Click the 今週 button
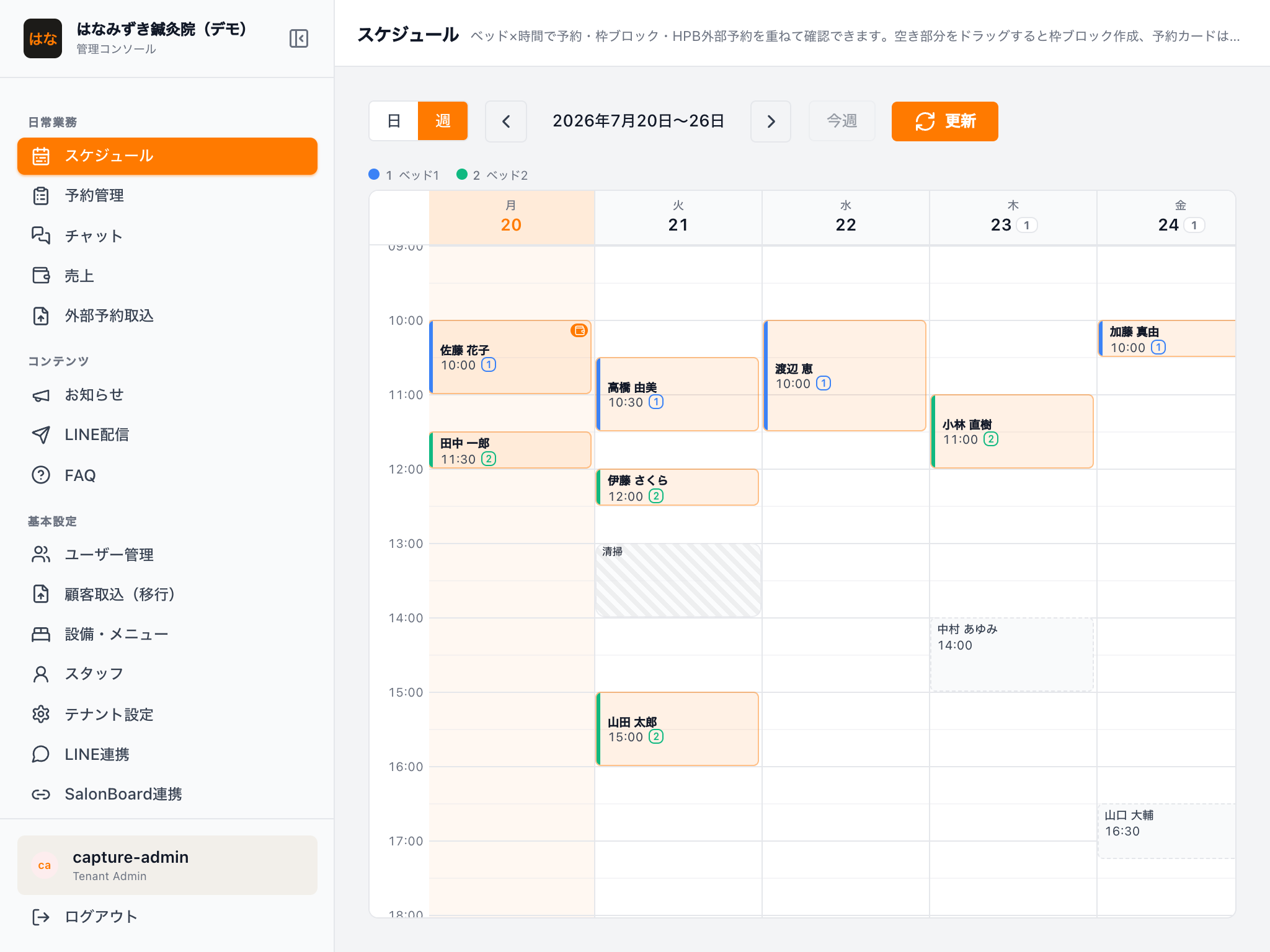Image resolution: width=1270 pixels, height=952 pixels. [x=842, y=121]
